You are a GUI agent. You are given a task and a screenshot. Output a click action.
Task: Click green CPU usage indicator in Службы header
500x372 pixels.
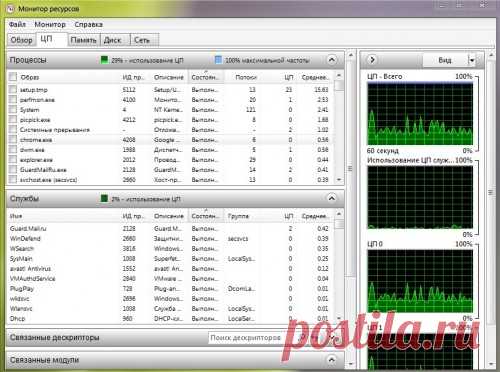click(x=105, y=199)
